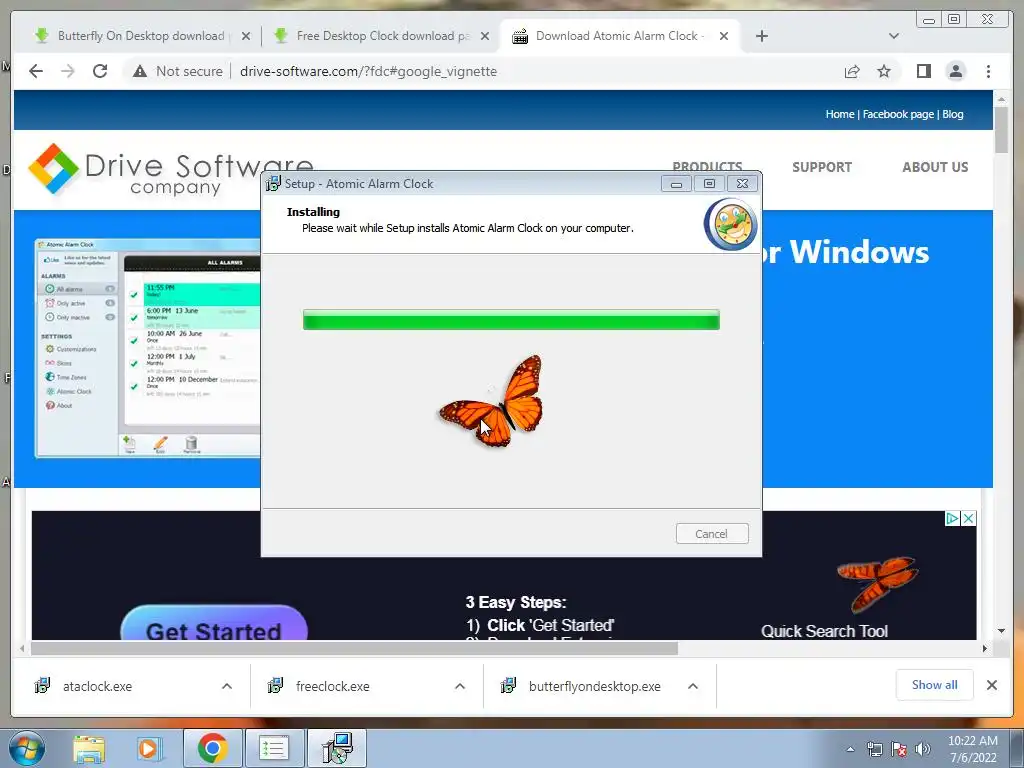Open butterflyondesktop.exe from the downloads bar
This screenshot has height=768, width=1024.
[594, 686]
